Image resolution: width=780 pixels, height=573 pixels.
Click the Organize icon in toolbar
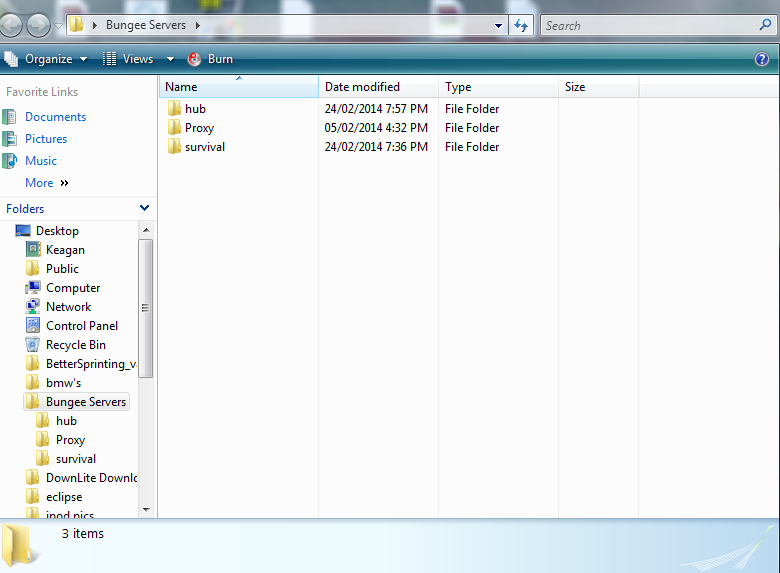[11, 59]
